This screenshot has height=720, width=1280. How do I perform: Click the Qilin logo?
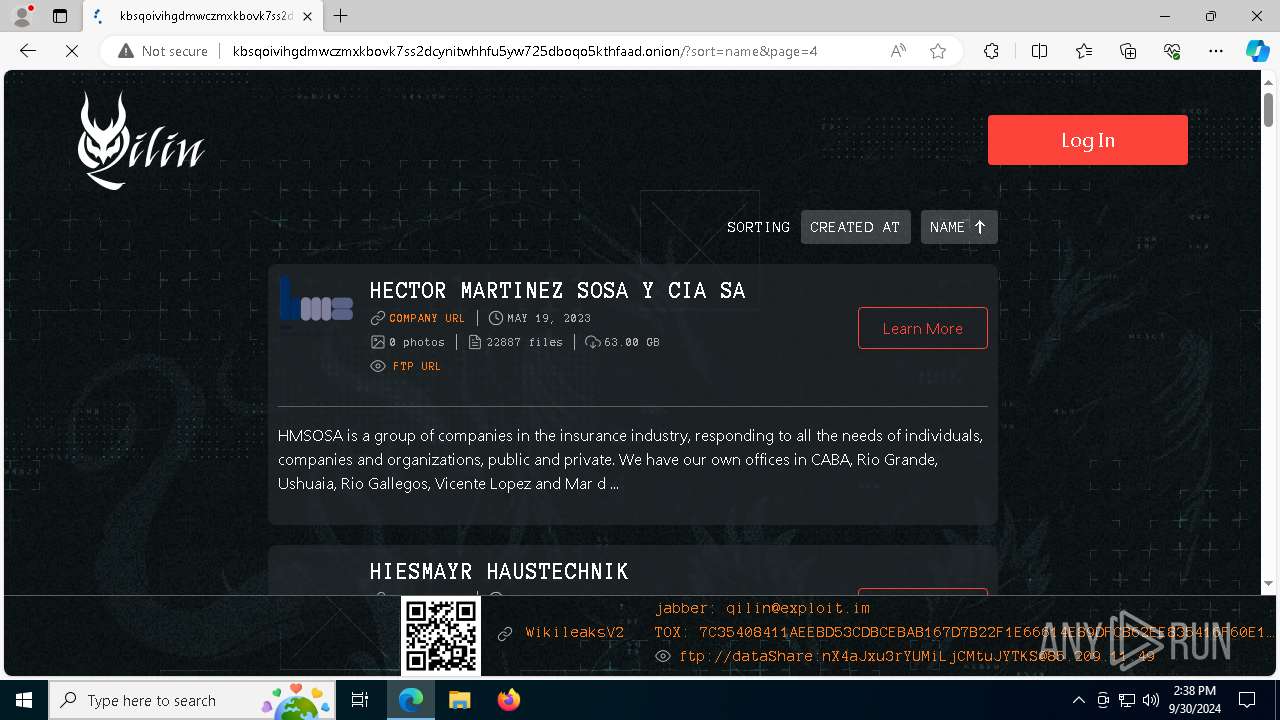pos(141,141)
